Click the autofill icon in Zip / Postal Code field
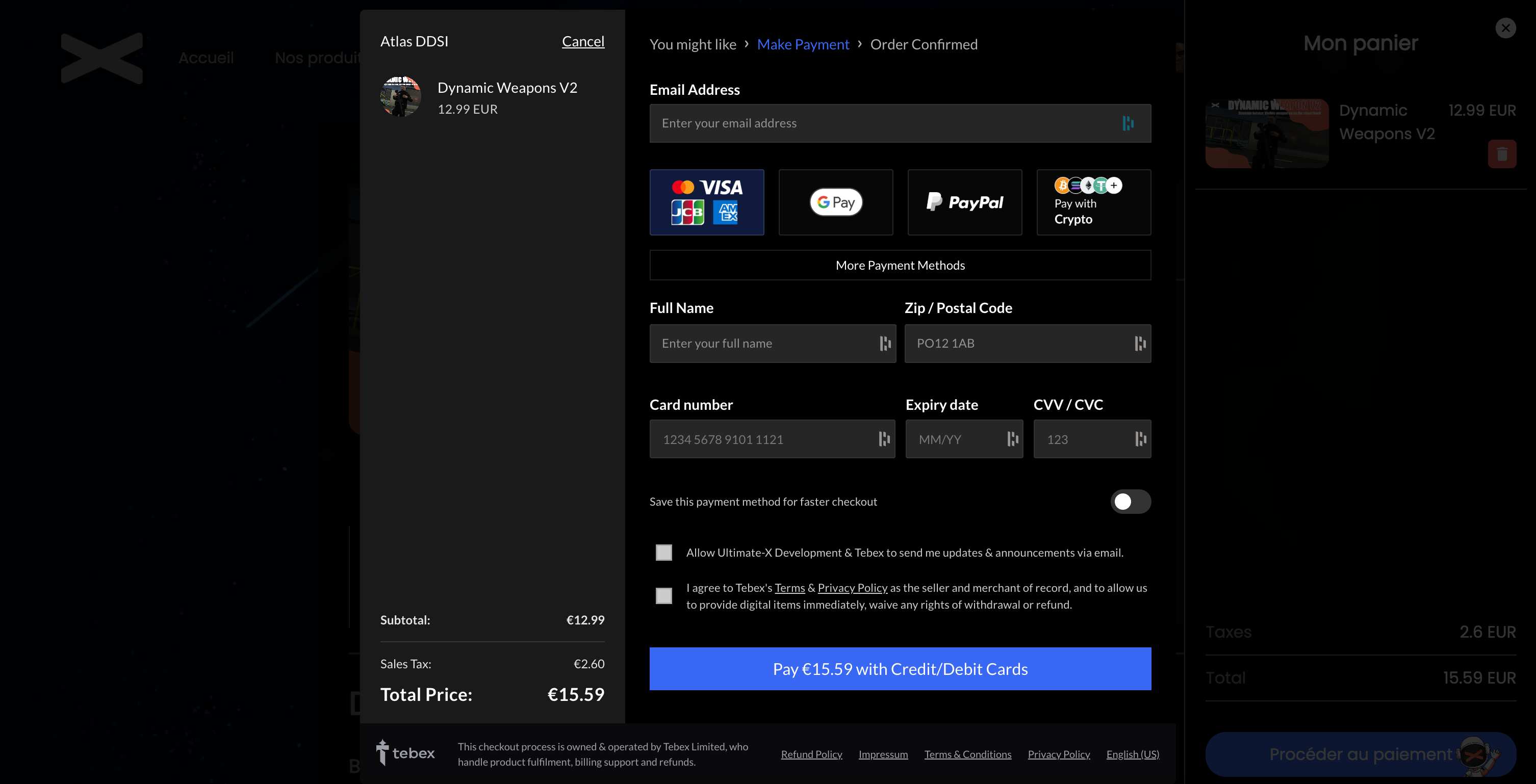The height and width of the screenshot is (784, 1536). point(1140,344)
